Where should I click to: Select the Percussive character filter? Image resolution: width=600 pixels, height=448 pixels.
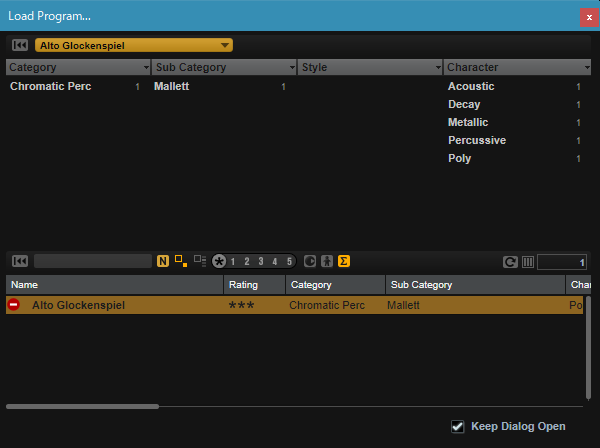click(477, 140)
